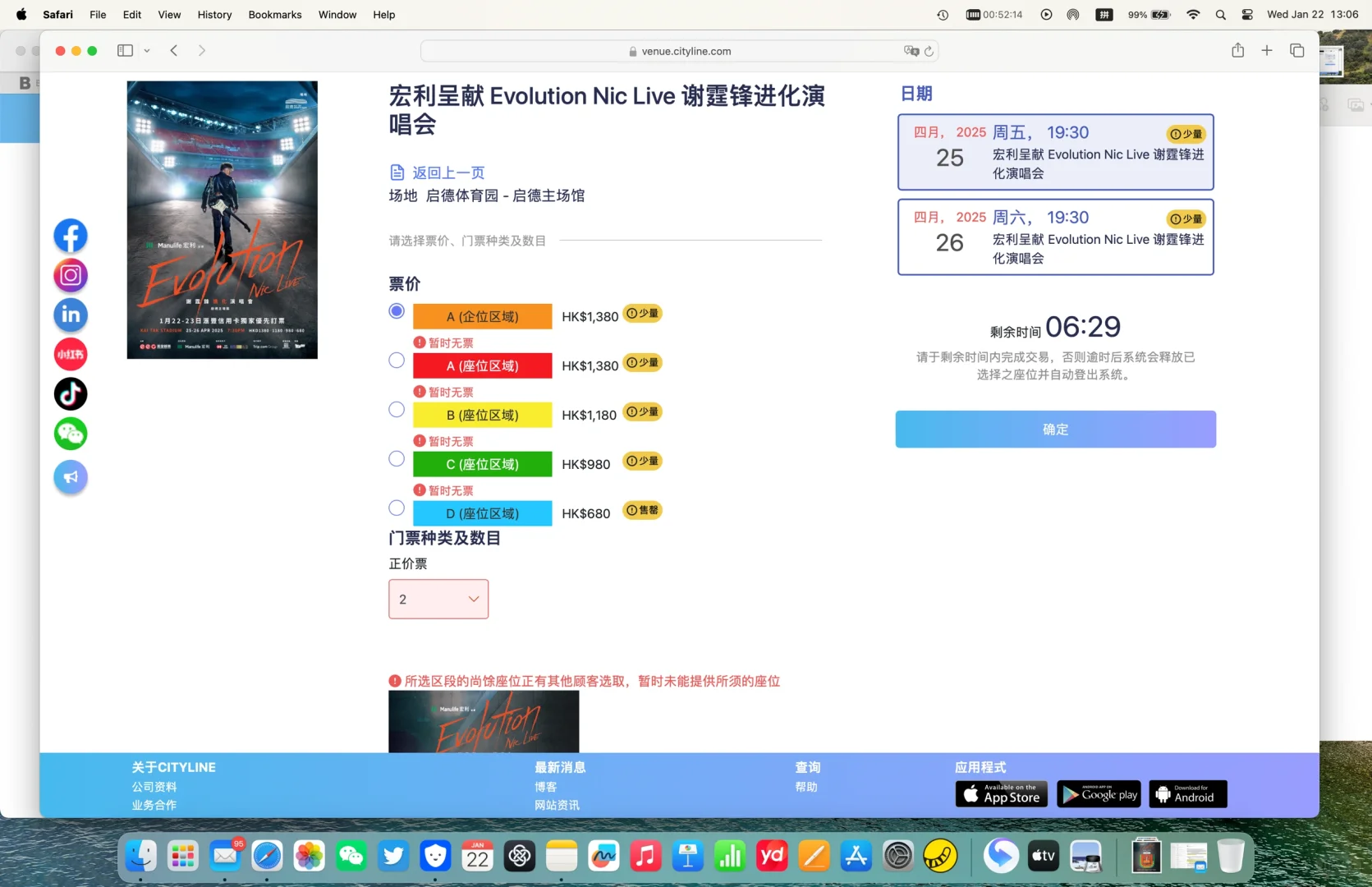Click the translate icon in address bar
The height and width of the screenshot is (887, 1372).
pyautogui.click(x=911, y=51)
